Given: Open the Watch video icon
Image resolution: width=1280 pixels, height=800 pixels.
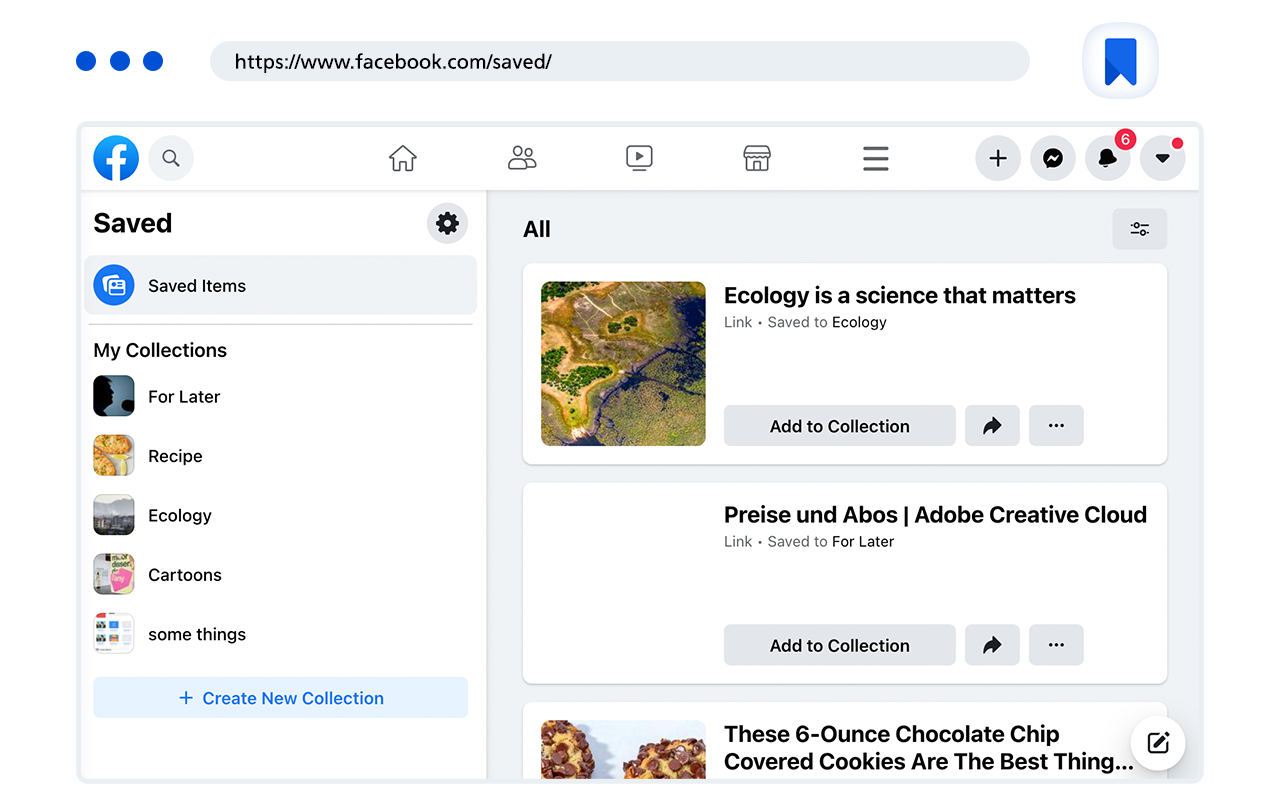Looking at the screenshot, I should point(639,158).
